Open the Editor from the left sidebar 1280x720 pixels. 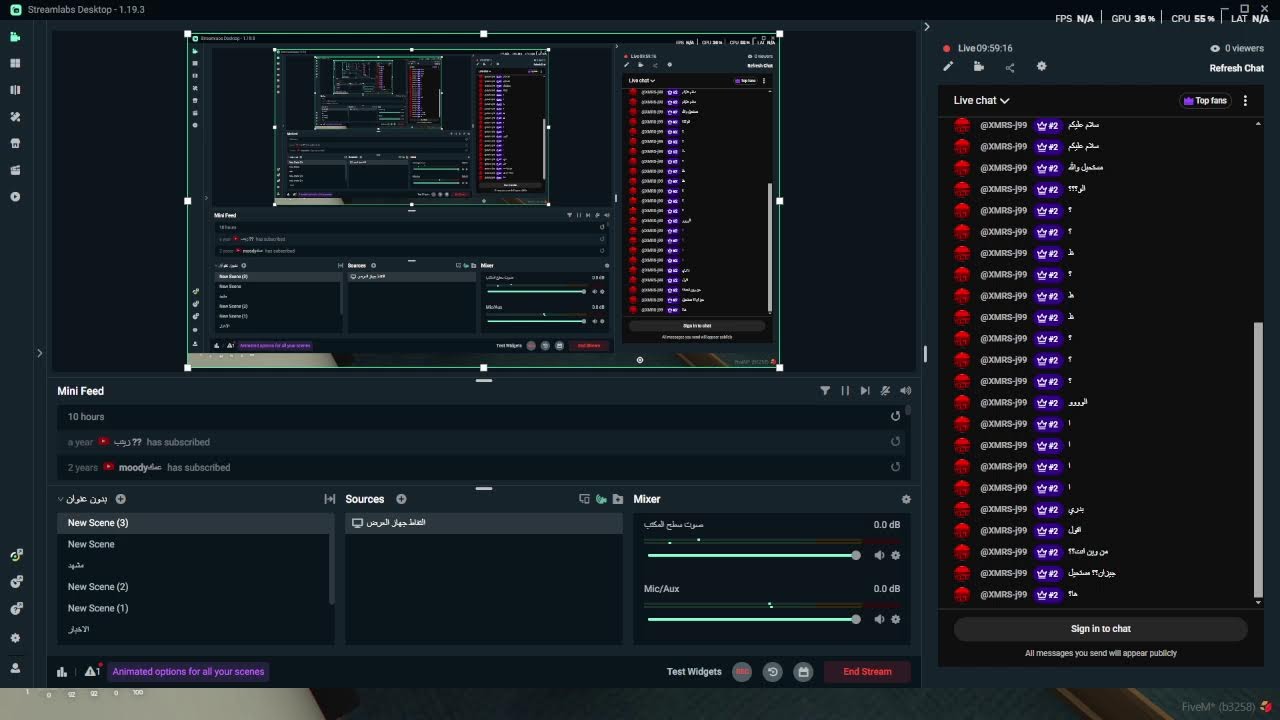coord(15,37)
